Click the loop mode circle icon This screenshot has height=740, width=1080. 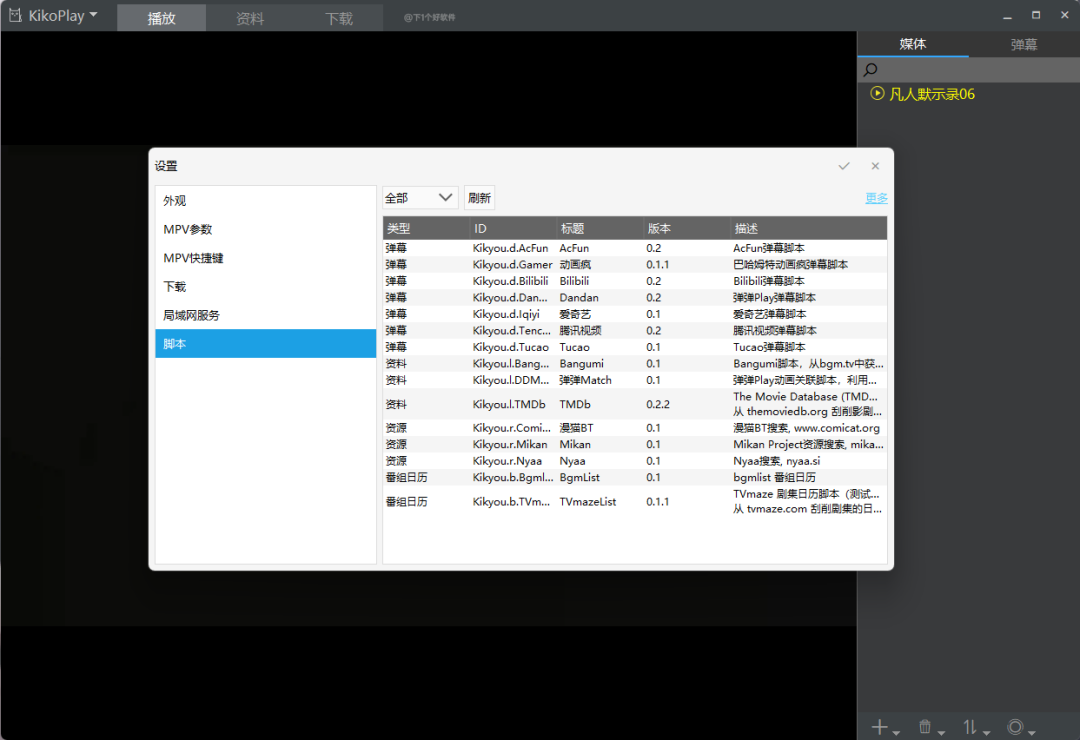coord(1016,727)
